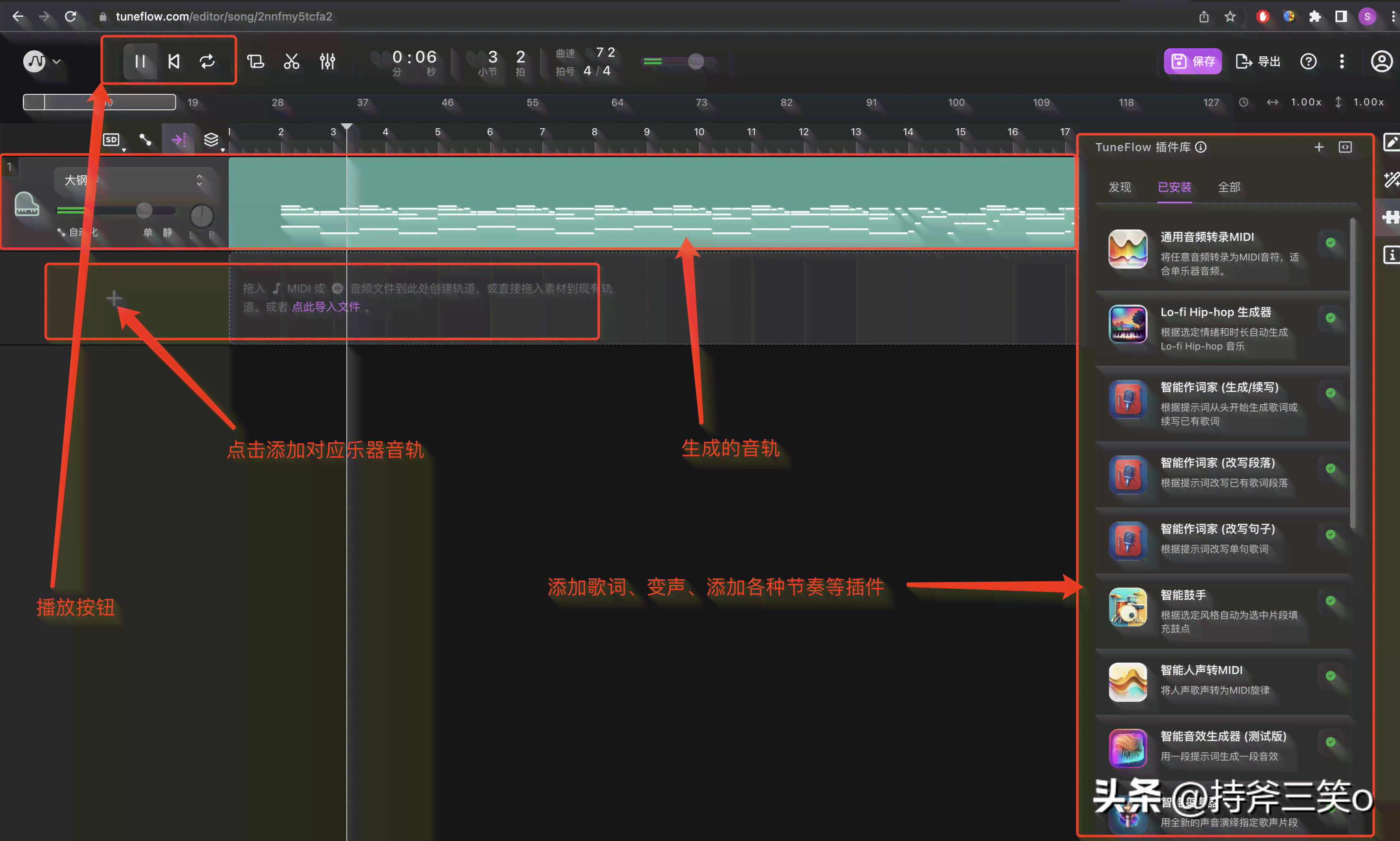Open the help question mark icon
This screenshot has width=1400, height=841.
pos(1308,61)
